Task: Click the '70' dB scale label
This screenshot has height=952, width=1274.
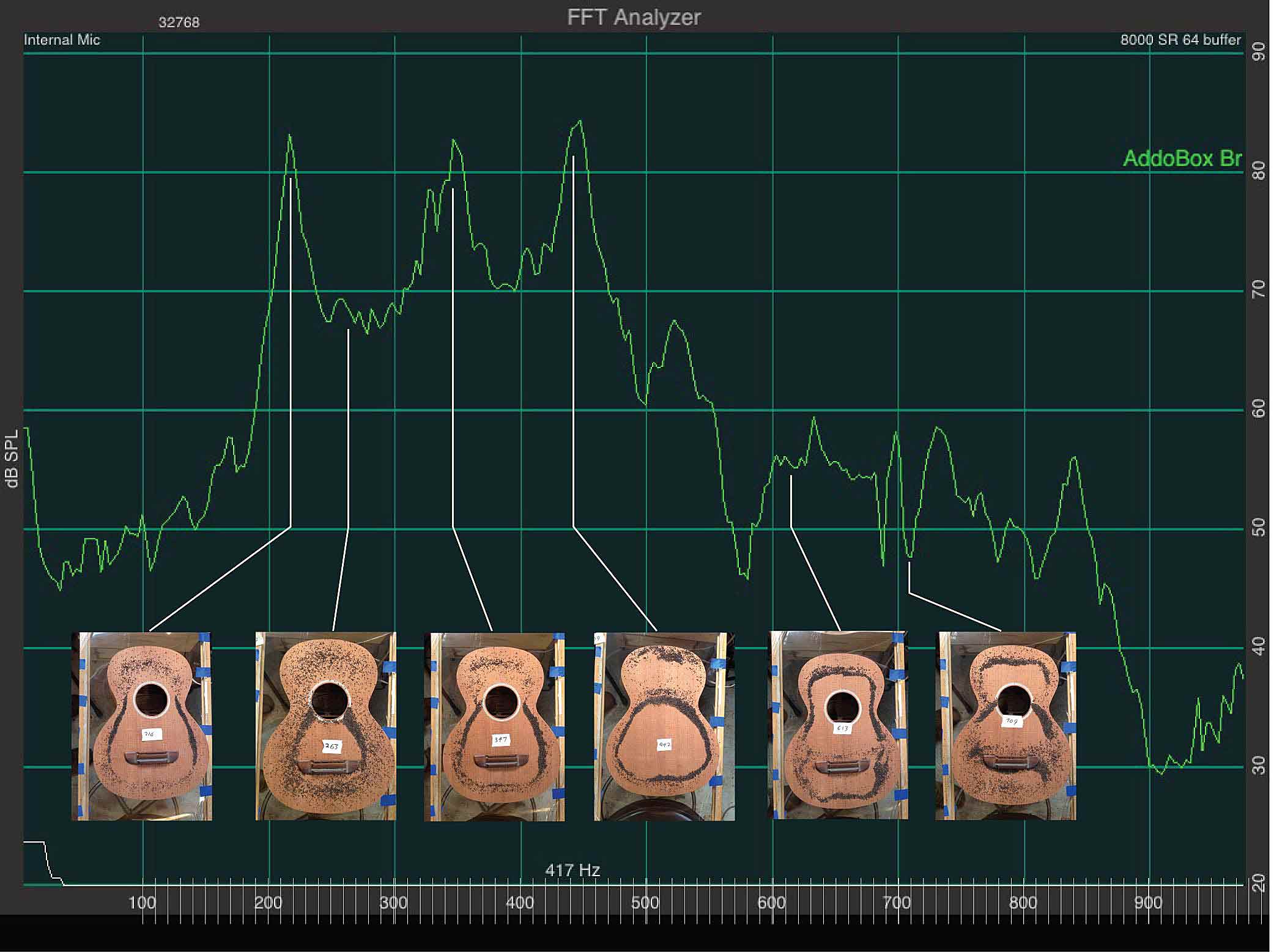Action: (1259, 290)
